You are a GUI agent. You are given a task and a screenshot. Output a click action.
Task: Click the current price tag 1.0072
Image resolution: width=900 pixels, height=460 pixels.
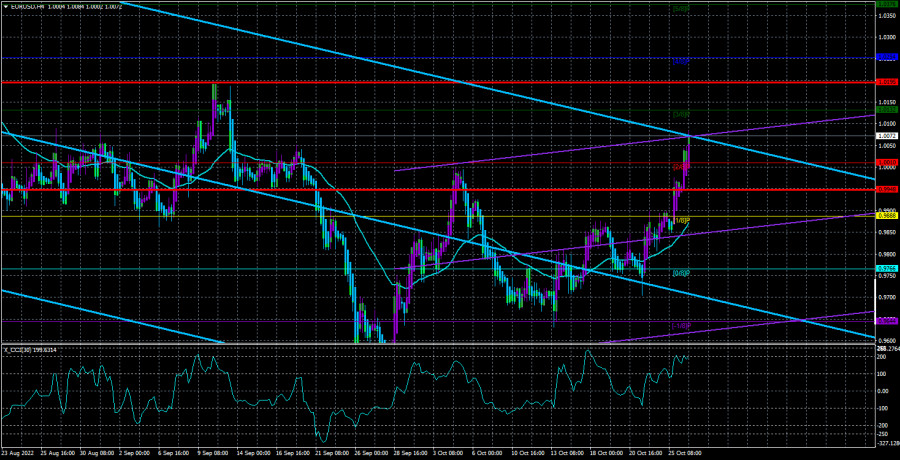[885, 136]
